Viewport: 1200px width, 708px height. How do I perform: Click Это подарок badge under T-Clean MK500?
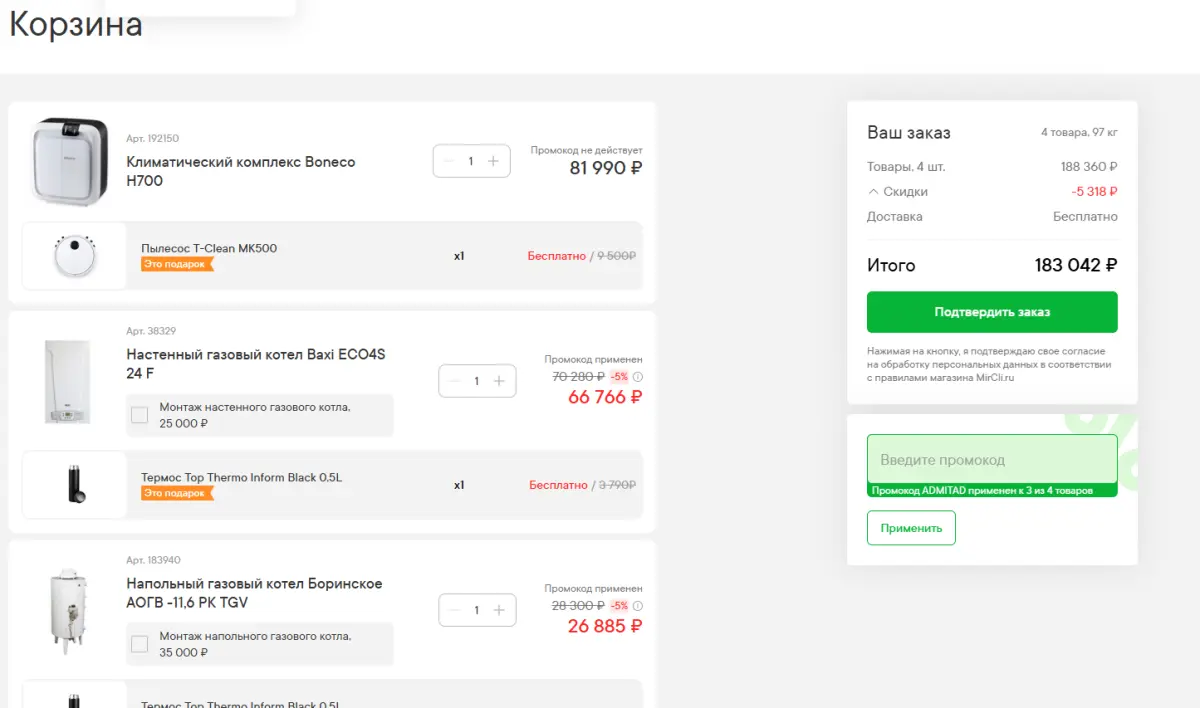point(177,264)
